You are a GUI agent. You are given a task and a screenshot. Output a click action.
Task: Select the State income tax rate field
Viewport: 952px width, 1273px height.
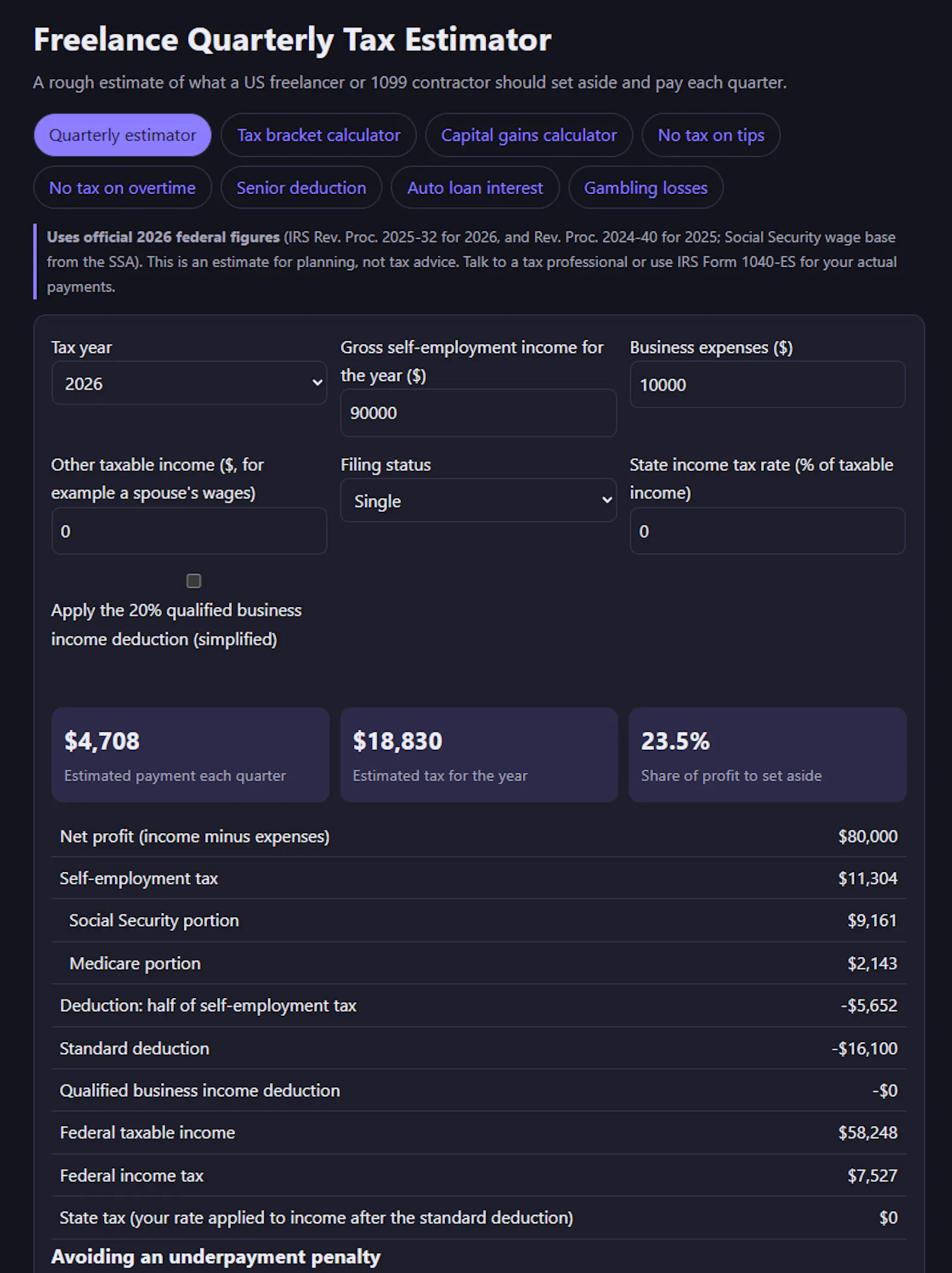pyautogui.click(x=768, y=531)
